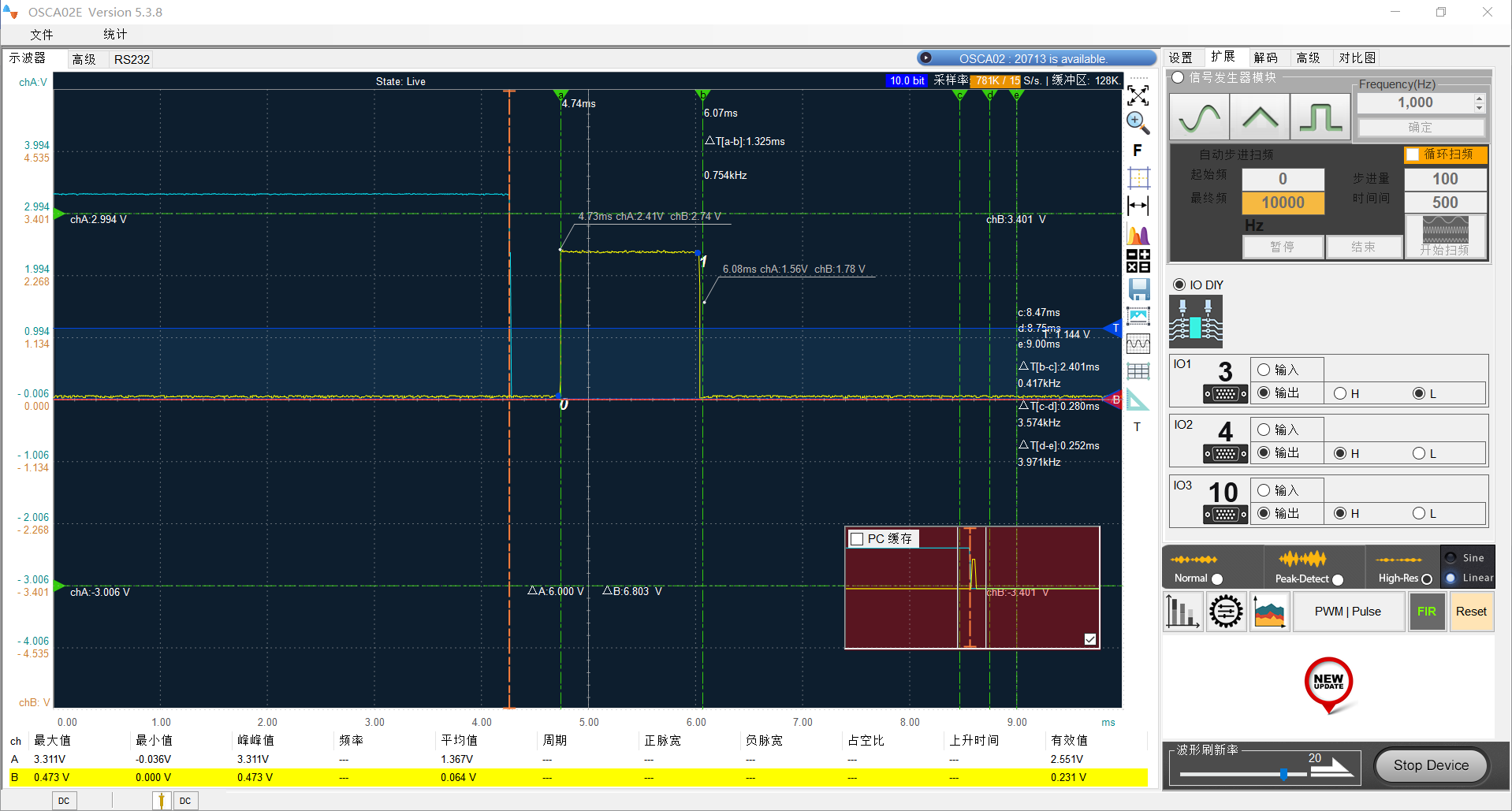The image size is (1512, 811).
Task: Click the PWM | Pulse button
Action: (1347, 612)
